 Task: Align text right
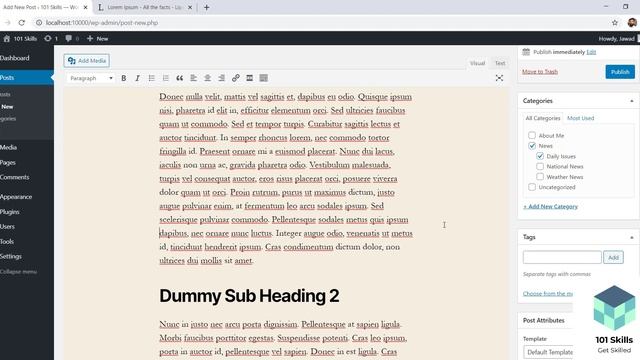[x=221, y=78]
